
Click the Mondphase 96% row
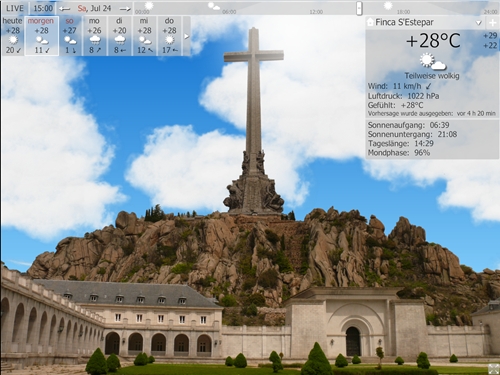399,153
